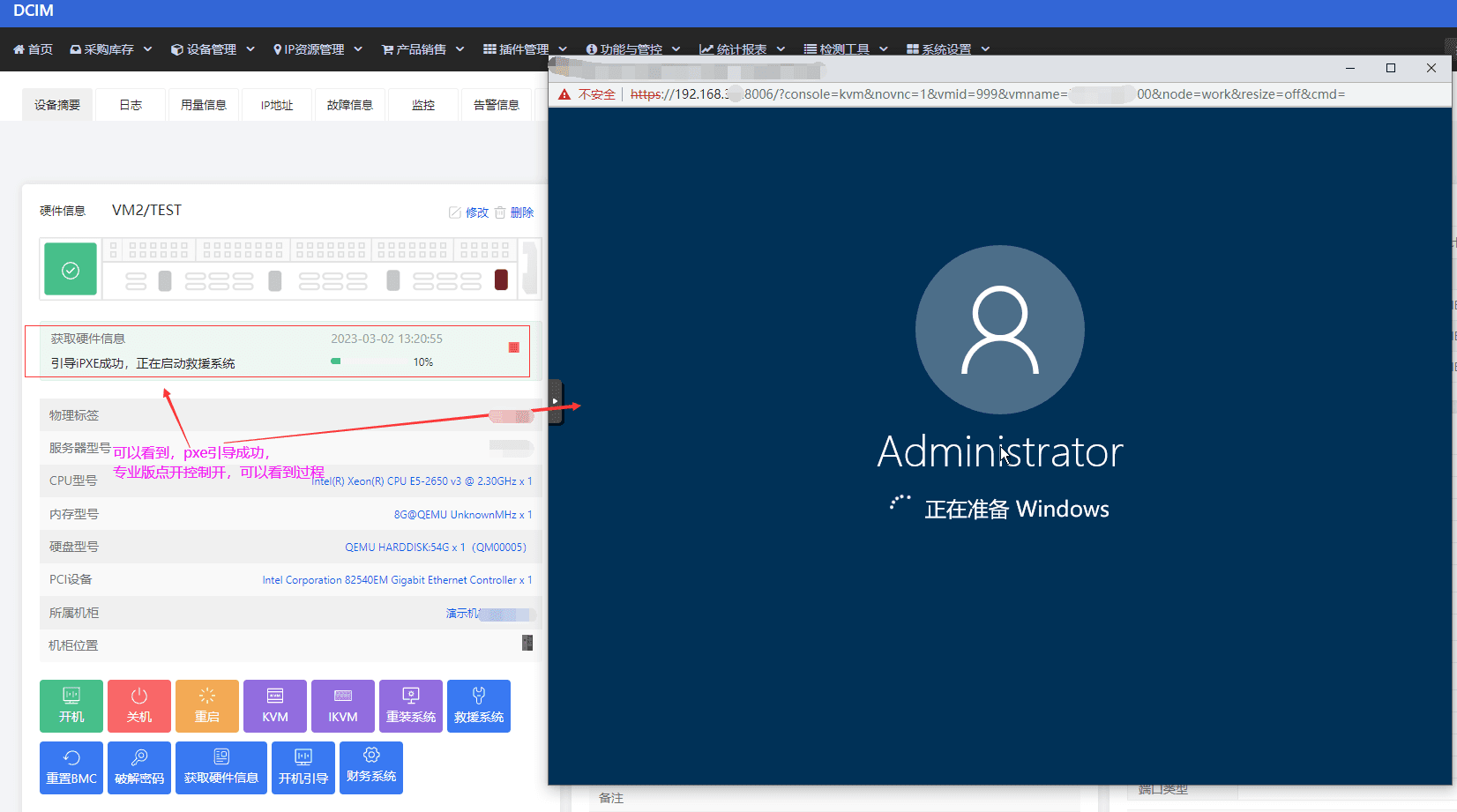The width and height of the screenshot is (1457, 812).
Task: Open the IP地址 tab
Action: 277,105
